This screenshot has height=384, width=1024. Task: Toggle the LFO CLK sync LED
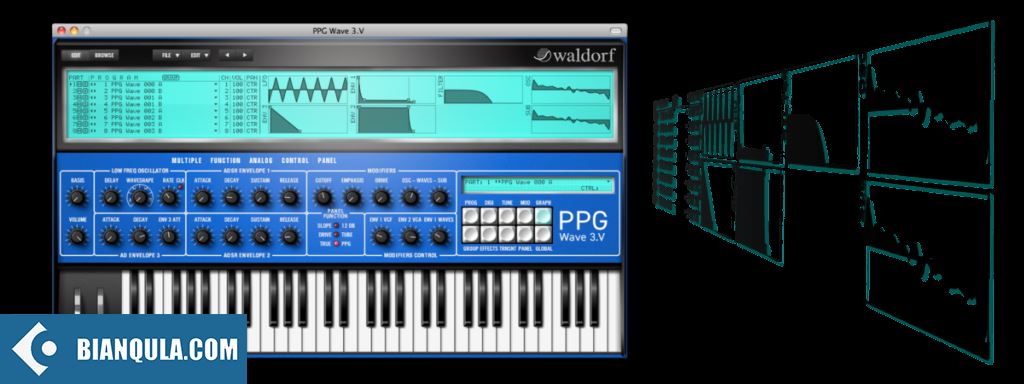(x=181, y=187)
